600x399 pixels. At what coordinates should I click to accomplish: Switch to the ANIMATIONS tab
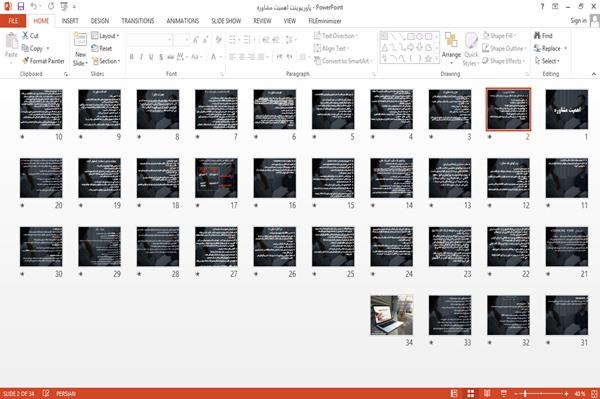tap(183, 21)
